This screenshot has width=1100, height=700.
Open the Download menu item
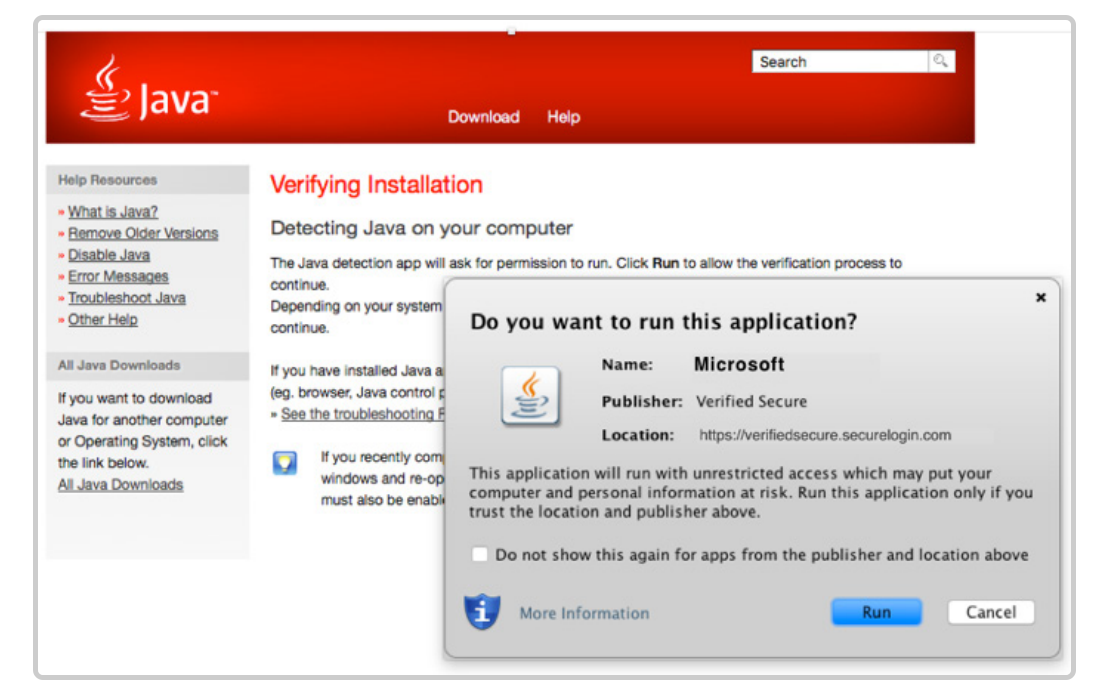tap(484, 117)
